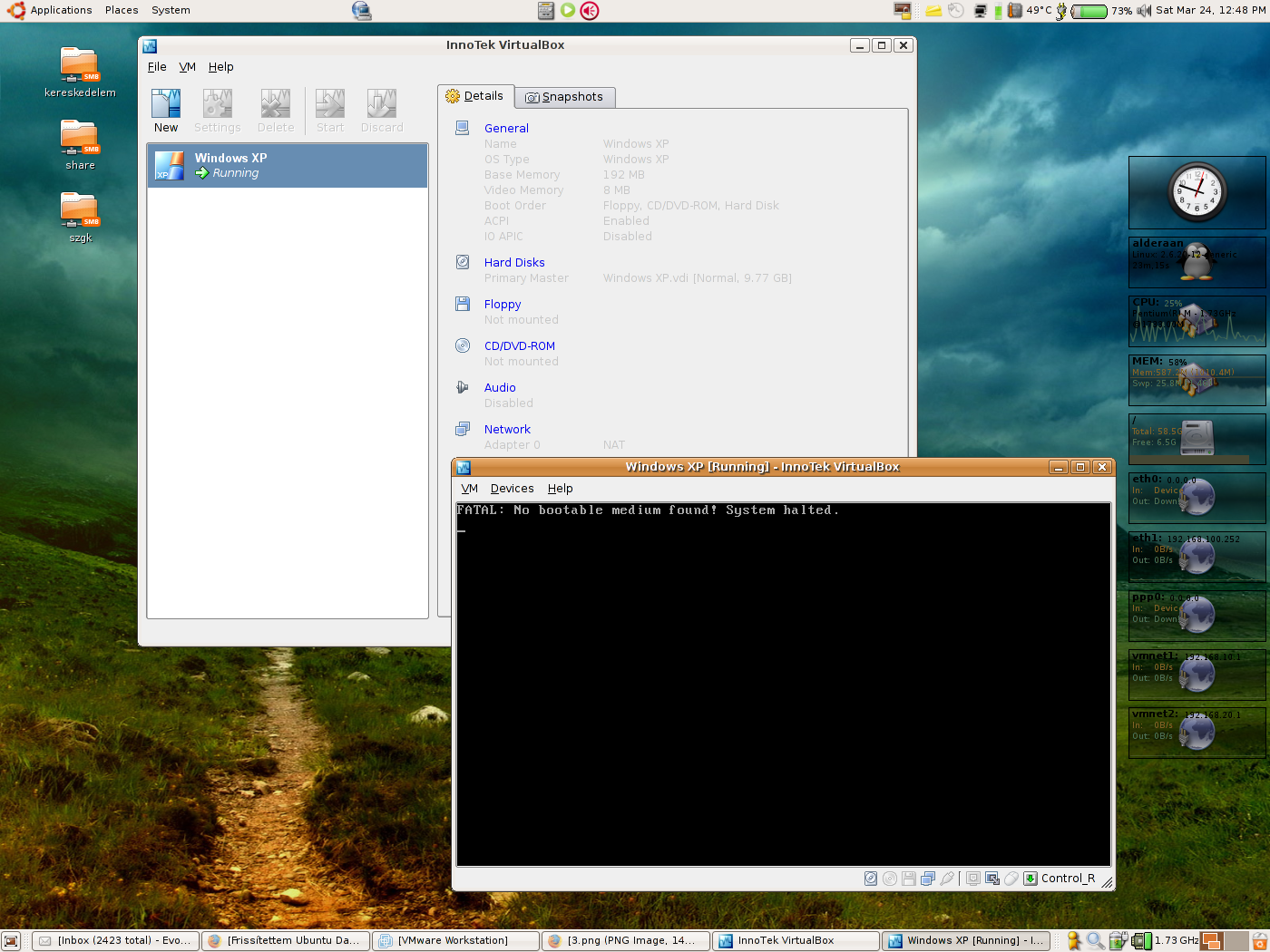
Task: Open the share SMB desktop icon
Action: [80, 144]
